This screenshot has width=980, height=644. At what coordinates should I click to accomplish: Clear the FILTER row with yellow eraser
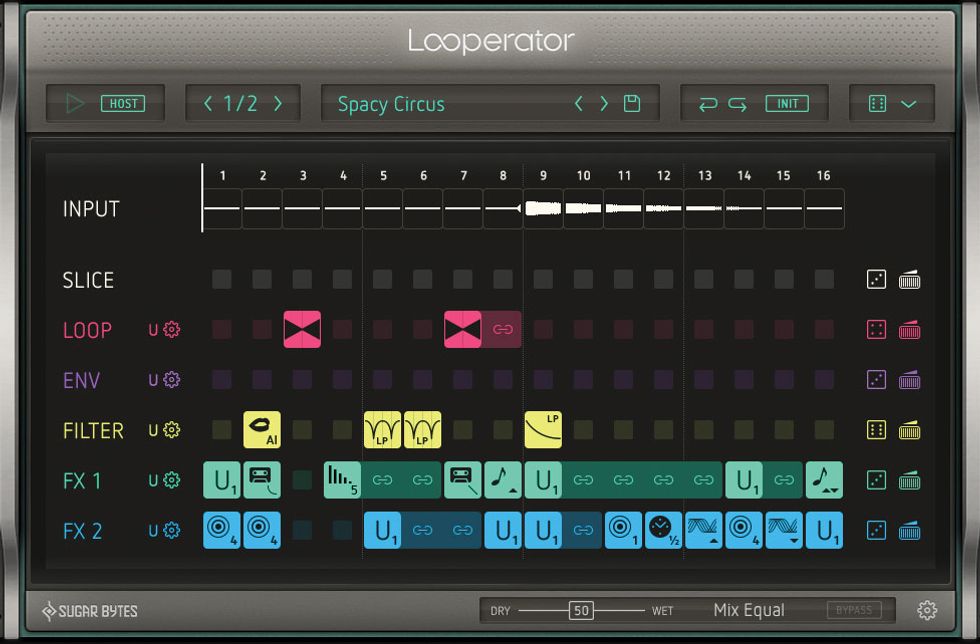[909, 430]
